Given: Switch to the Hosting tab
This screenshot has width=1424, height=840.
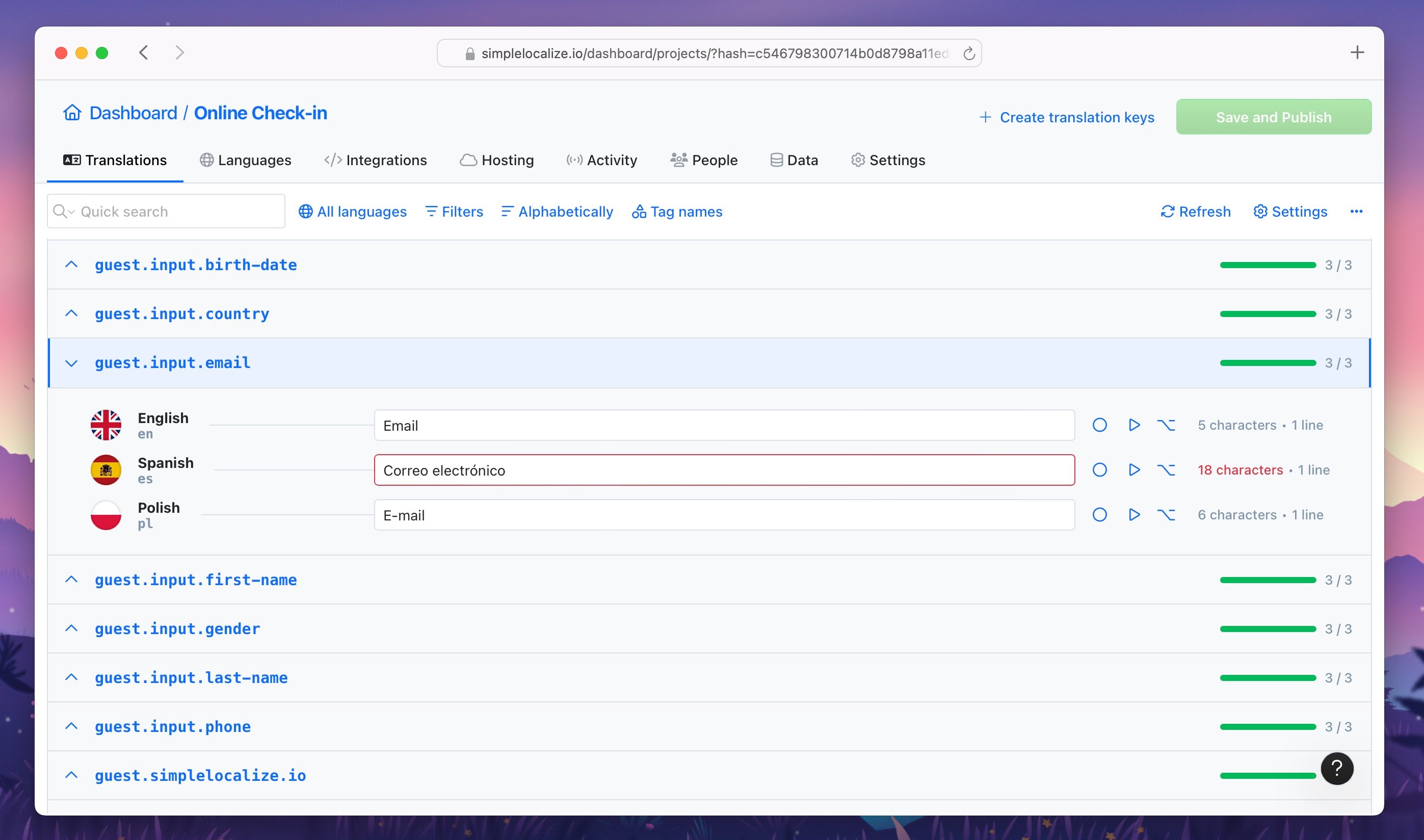Looking at the screenshot, I should 497,160.
